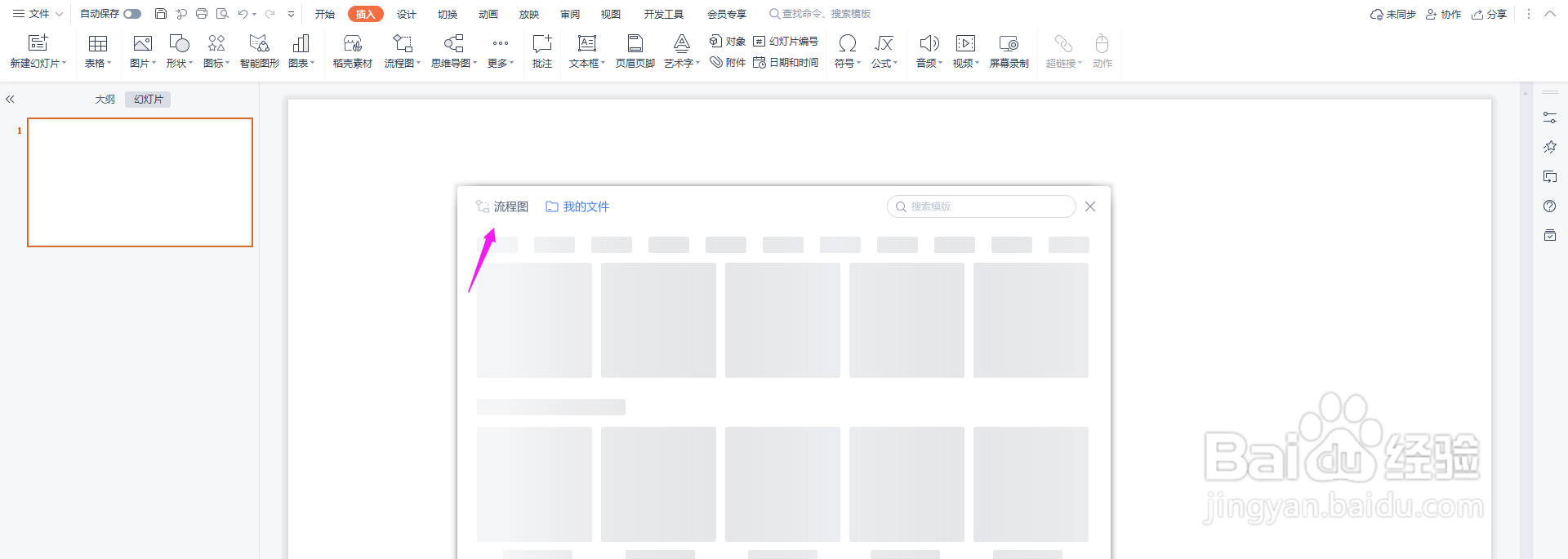Switch to the 放映 (Slideshow) tab
The width and height of the screenshot is (1568, 559).
point(529,14)
